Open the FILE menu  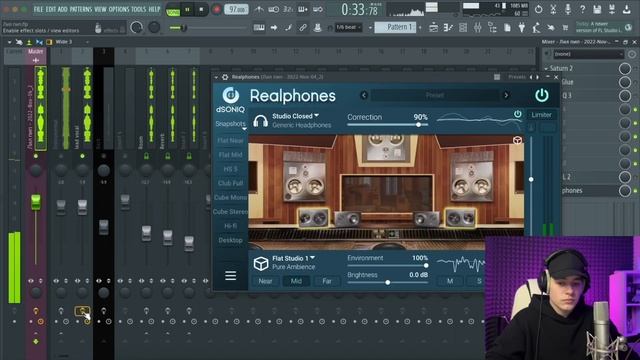pos(39,9)
